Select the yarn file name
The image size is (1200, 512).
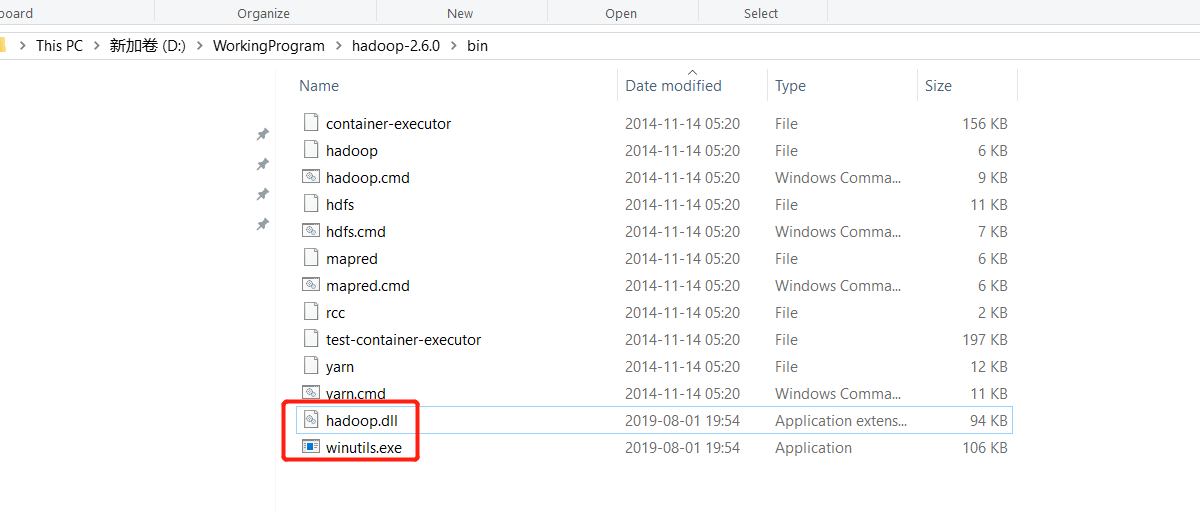pos(340,367)
